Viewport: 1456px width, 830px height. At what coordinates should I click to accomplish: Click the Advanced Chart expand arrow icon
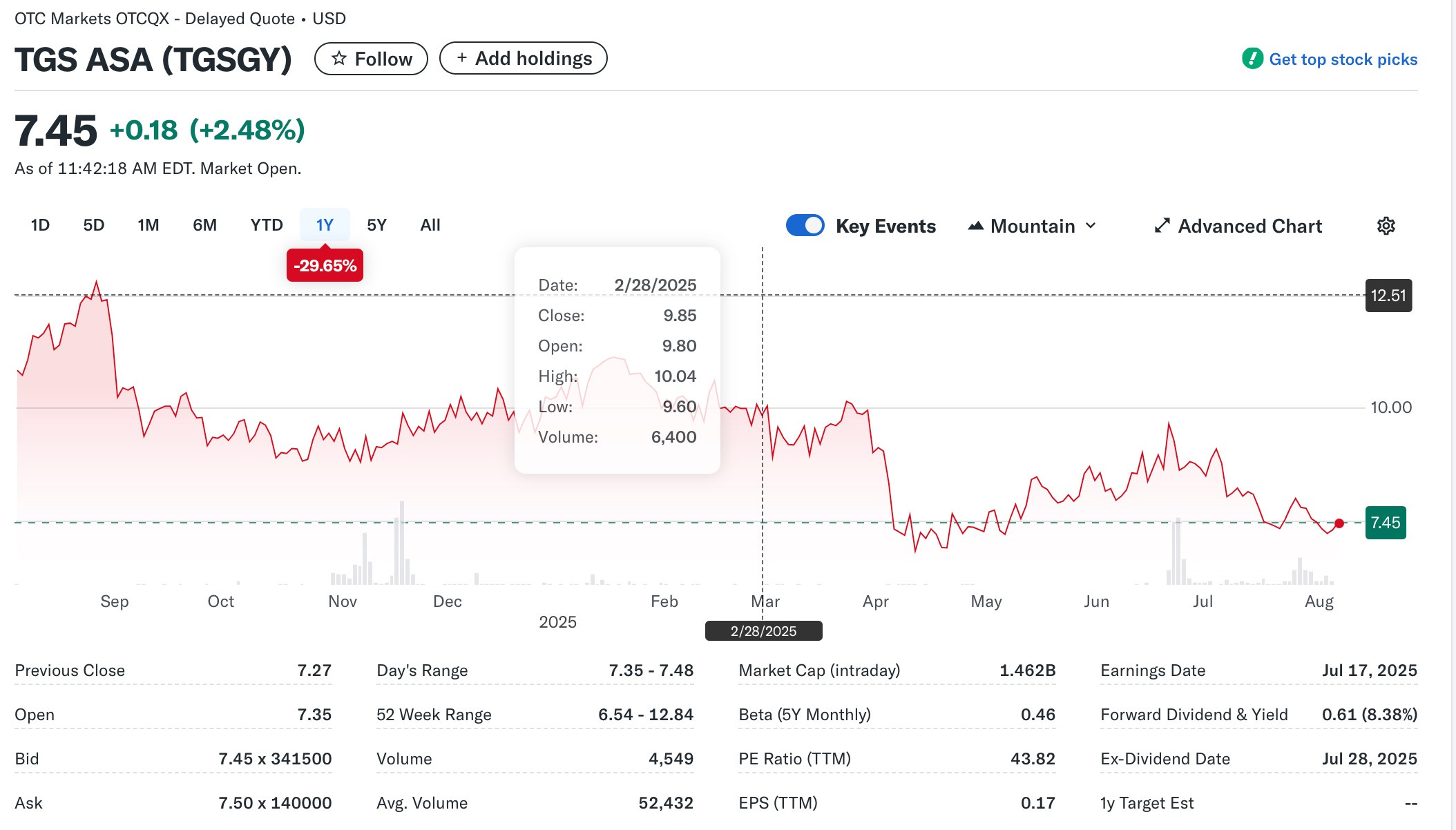coord(1162,226)
